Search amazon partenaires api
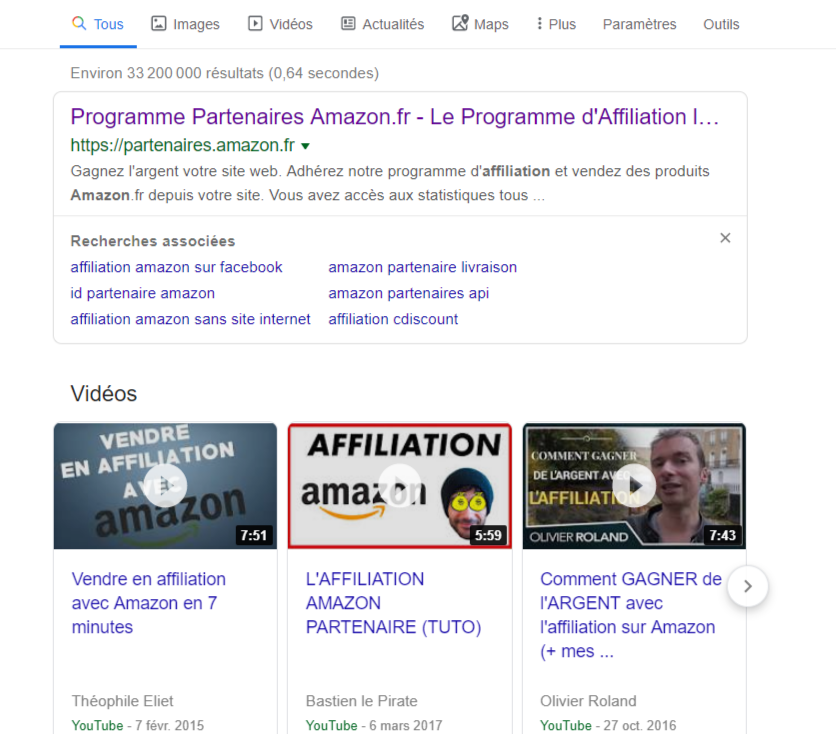 [408, 293]
